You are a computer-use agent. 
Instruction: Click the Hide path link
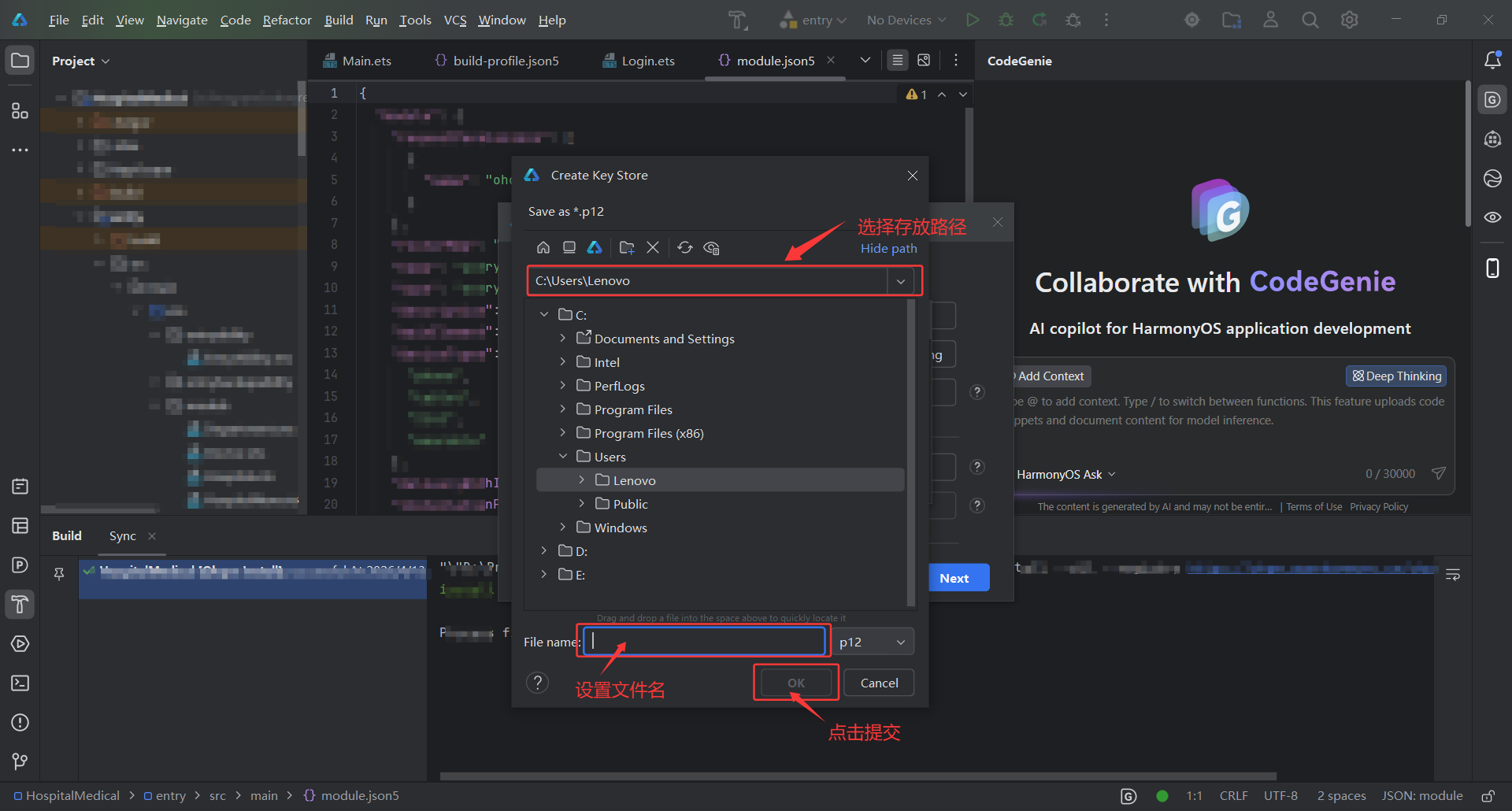[888, 248]
